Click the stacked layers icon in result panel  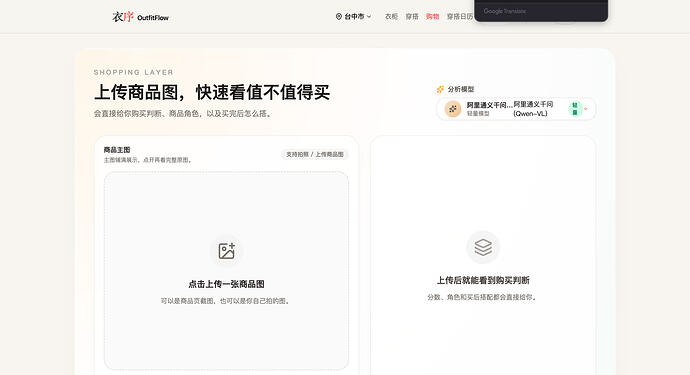(x=483, y=247)
